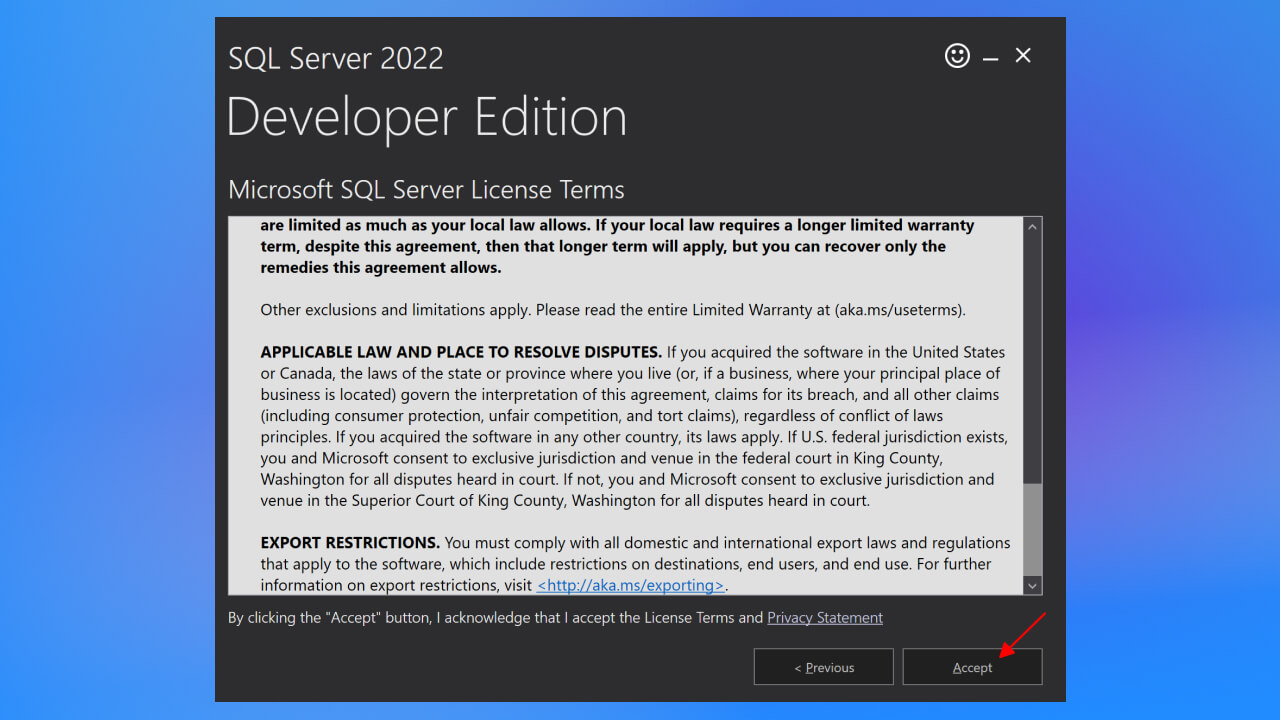The height and width of the screenshot is (720, 1280).
Task: Click "APPLICABLE LAW AND PLACE TO RESOLVE DISPUTES." heading
Action: pos(461,352)
